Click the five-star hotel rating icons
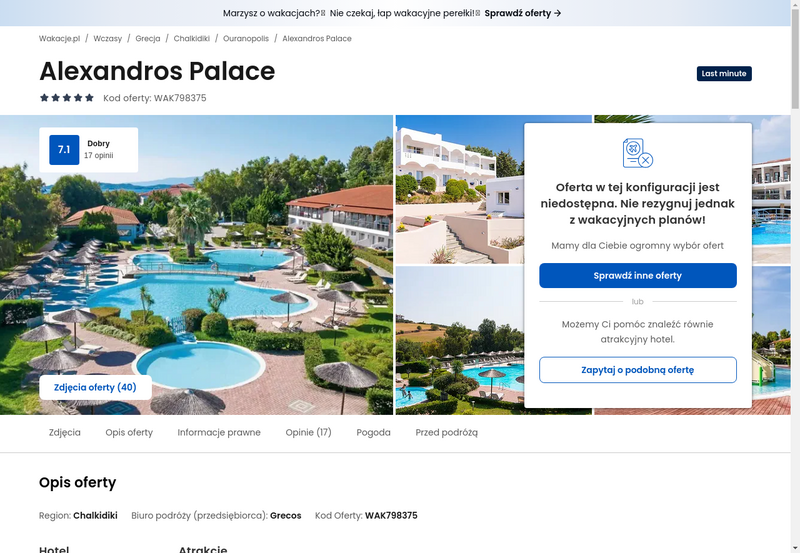 pos(67,98)
